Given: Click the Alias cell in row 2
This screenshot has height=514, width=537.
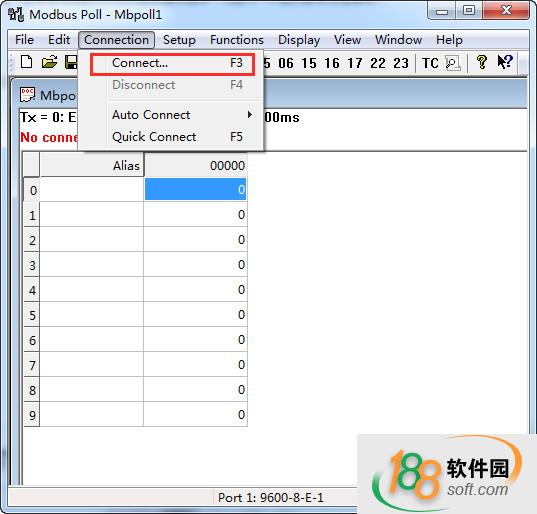Looking at the screenshot, I should click(x=92, y=239).
